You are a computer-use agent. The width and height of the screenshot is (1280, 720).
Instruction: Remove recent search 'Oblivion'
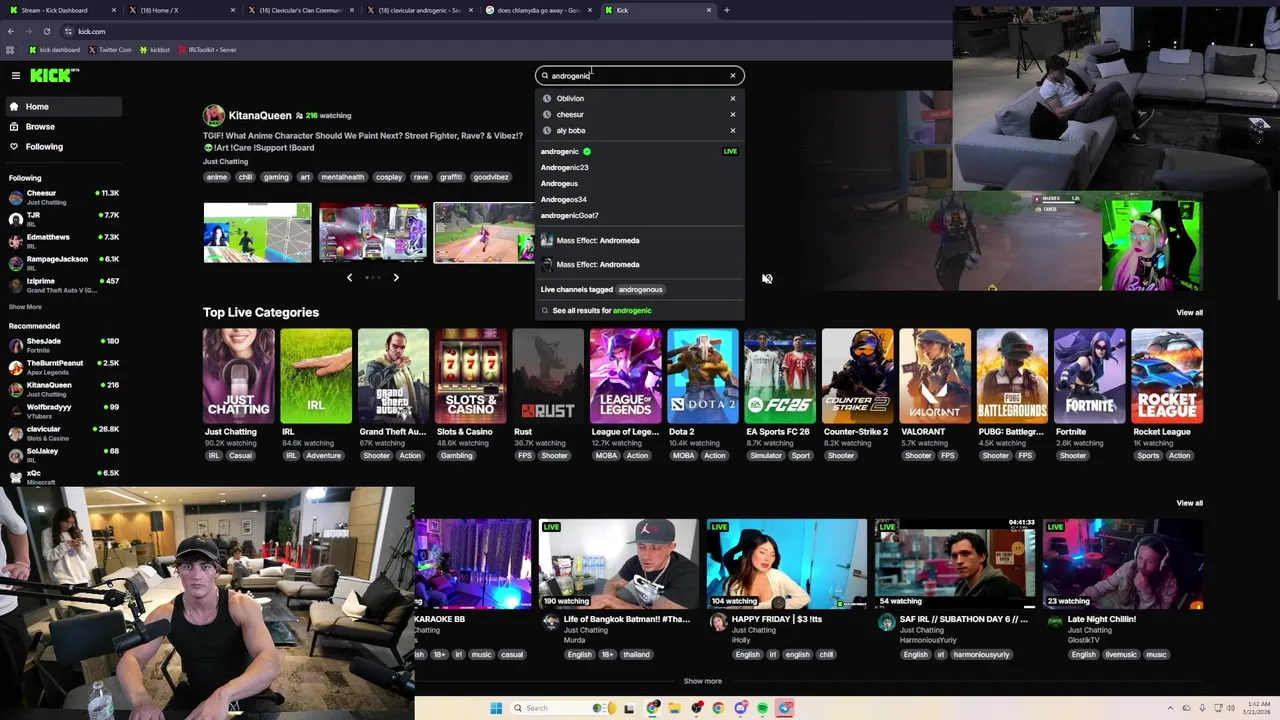pos(733,98)
